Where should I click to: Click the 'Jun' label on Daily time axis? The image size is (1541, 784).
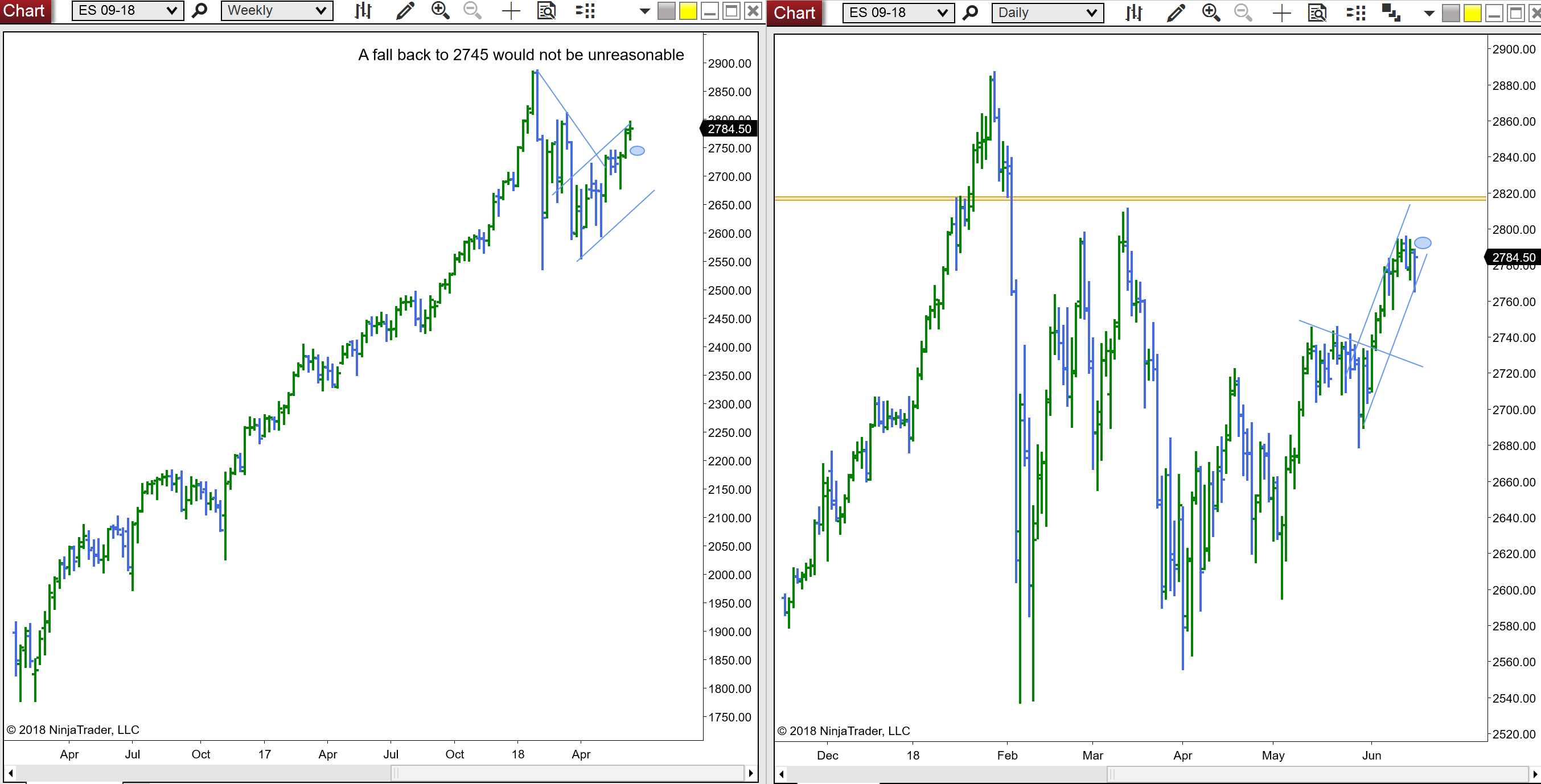click(1371, 756)
